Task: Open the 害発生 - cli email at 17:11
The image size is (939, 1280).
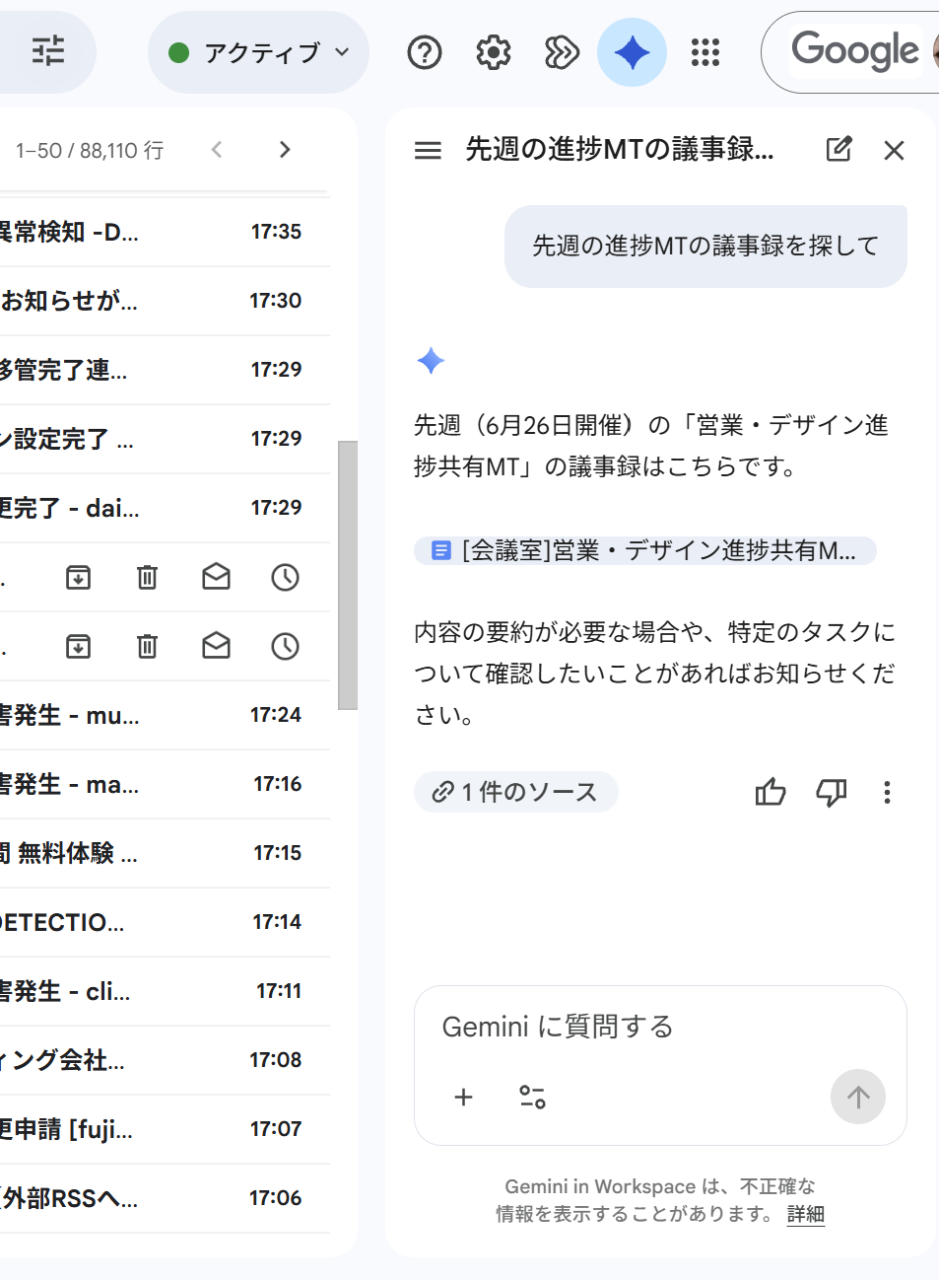Action: [165, 991]
